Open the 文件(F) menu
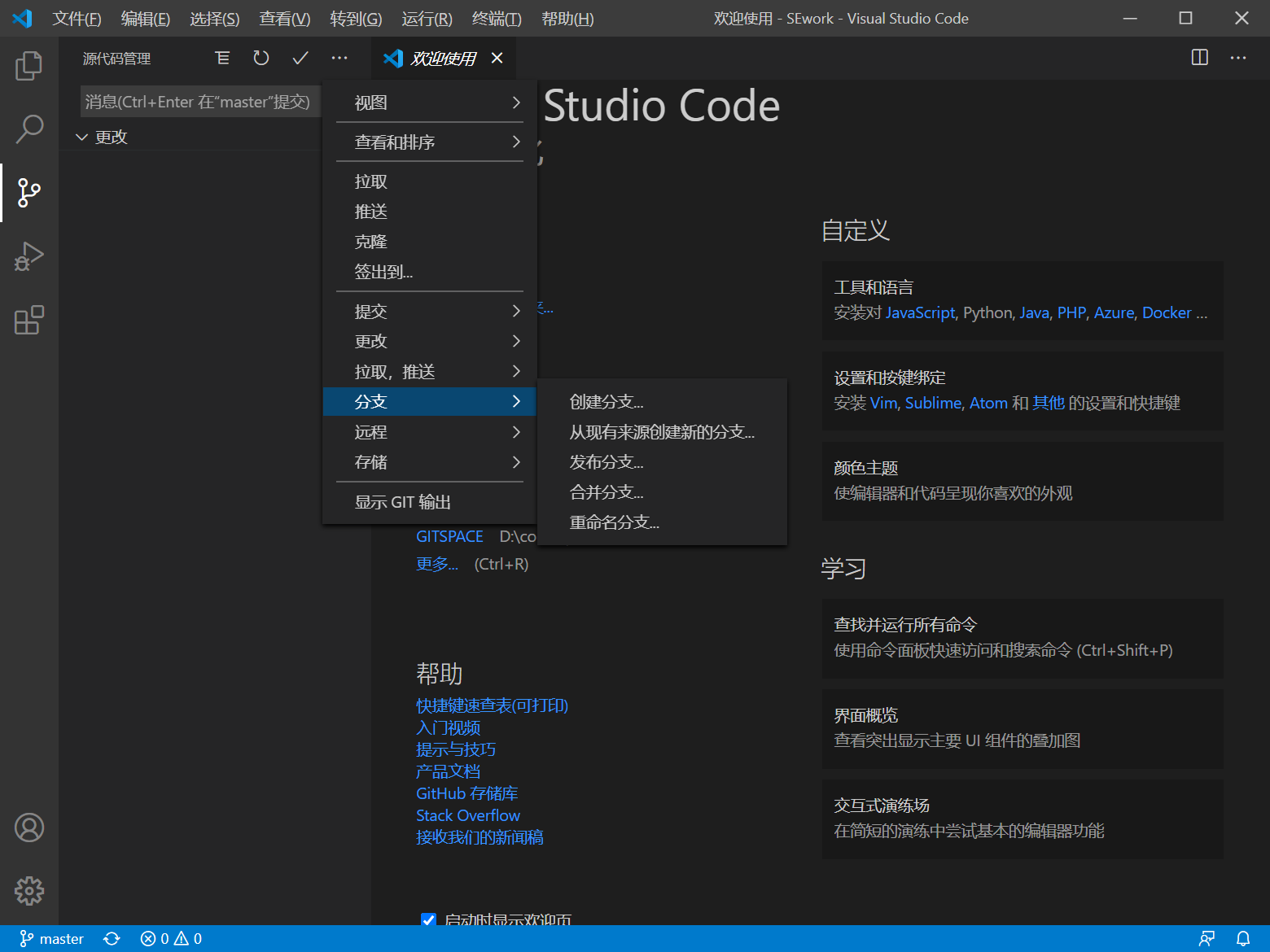The image size is (1270, 952). coord(77,18)
